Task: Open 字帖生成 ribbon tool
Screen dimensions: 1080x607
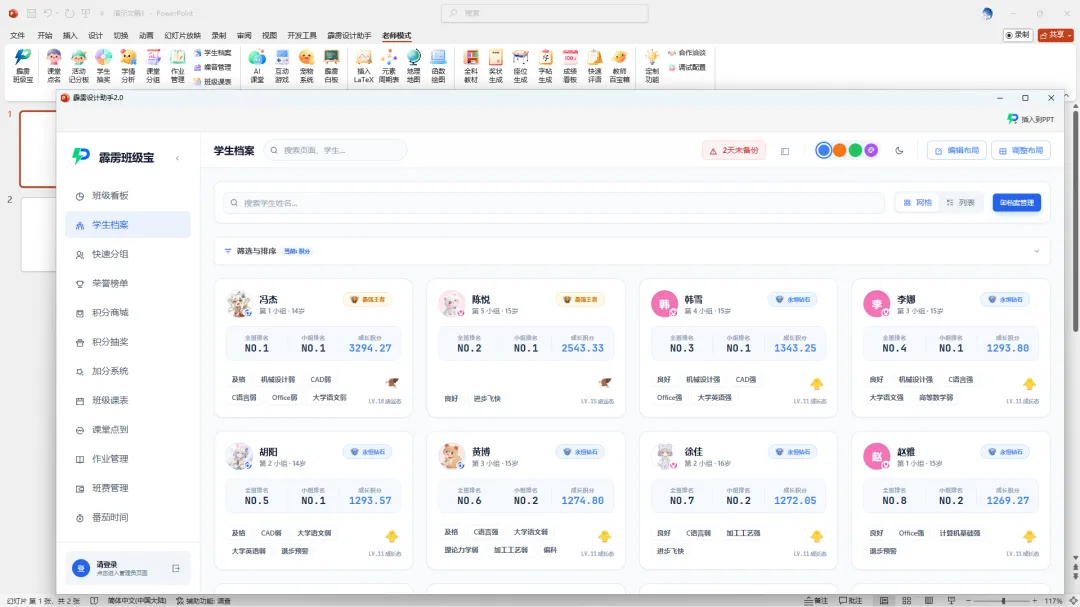Action: 546,66
